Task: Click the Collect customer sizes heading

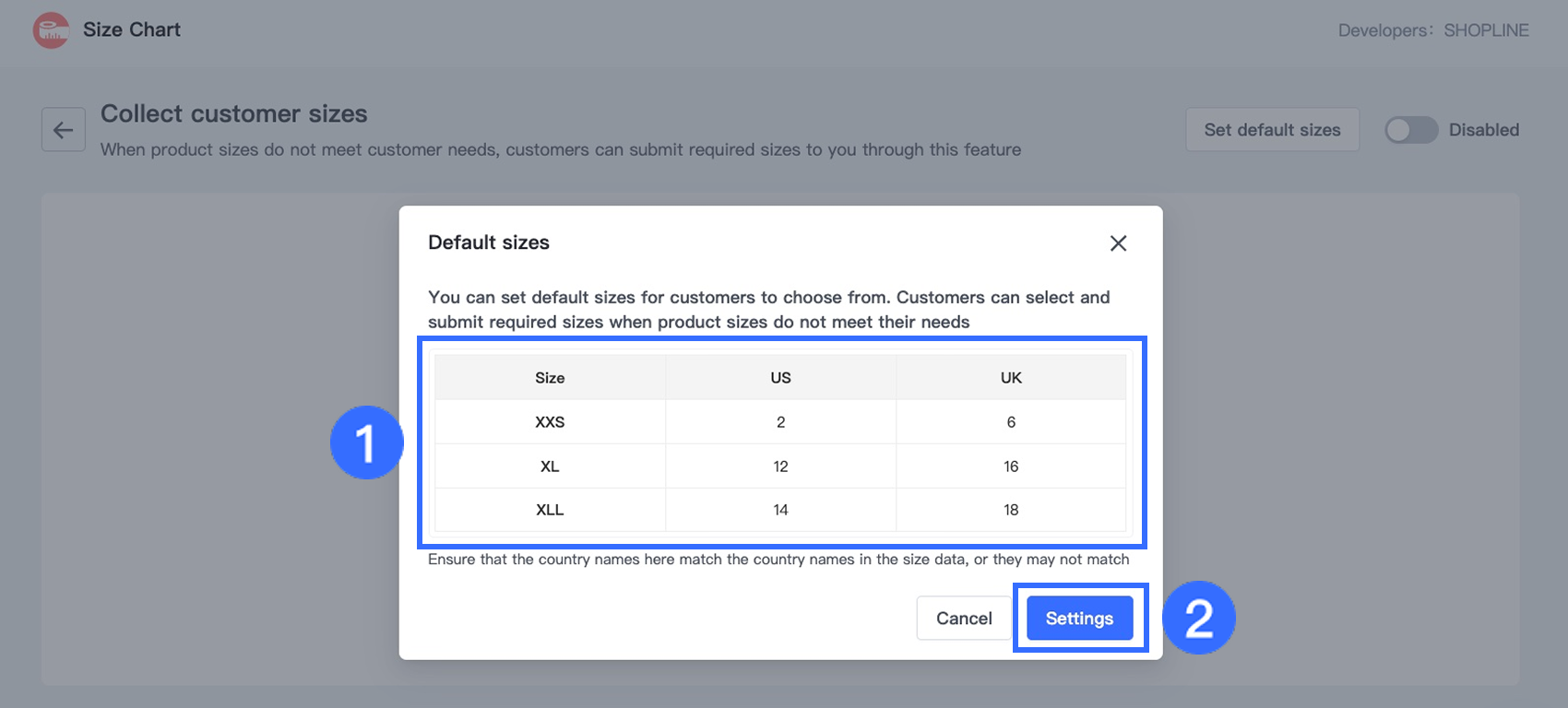Action: tap(234, 113)
